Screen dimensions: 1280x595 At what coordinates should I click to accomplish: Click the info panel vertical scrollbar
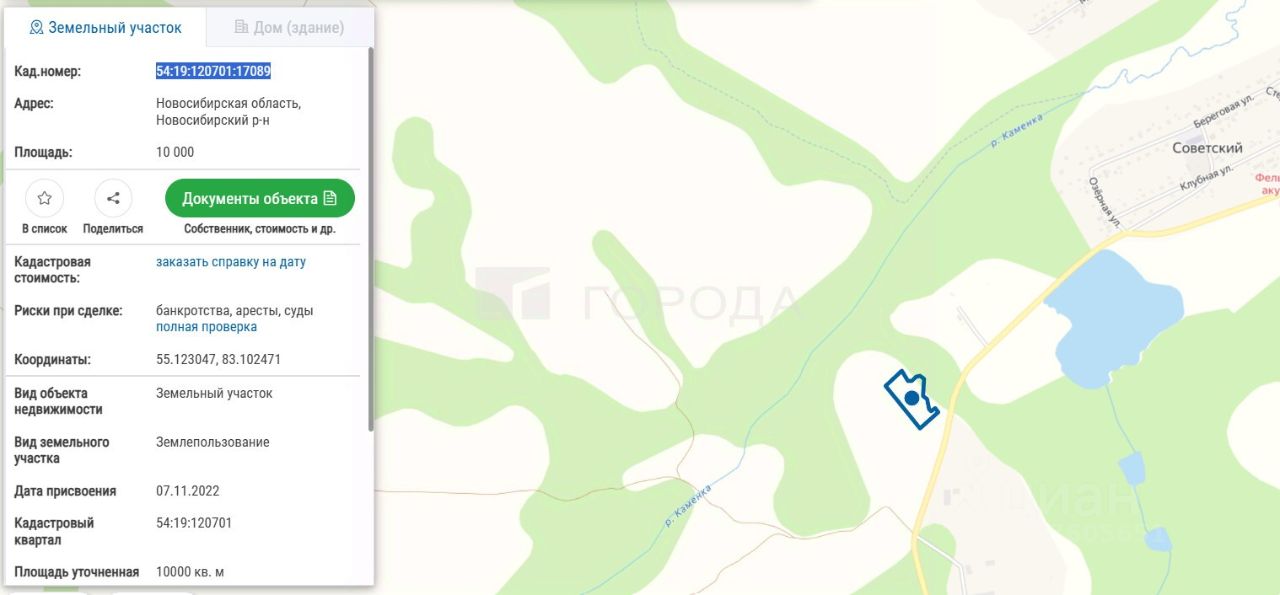tap(372, 240)
